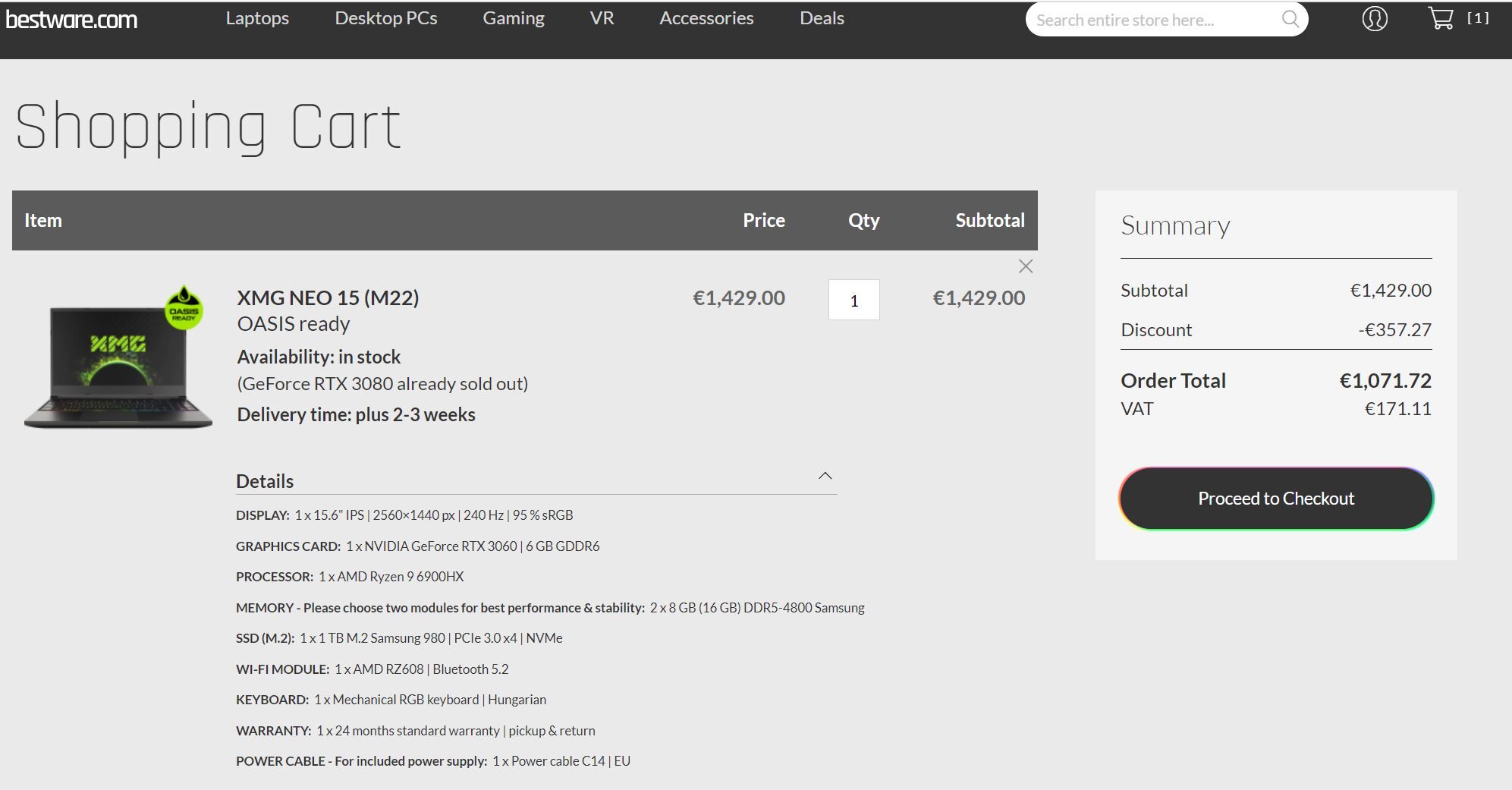Click the Shopping Cart page title
This screenshot has height=790, width=1512.
pos(208,127)
